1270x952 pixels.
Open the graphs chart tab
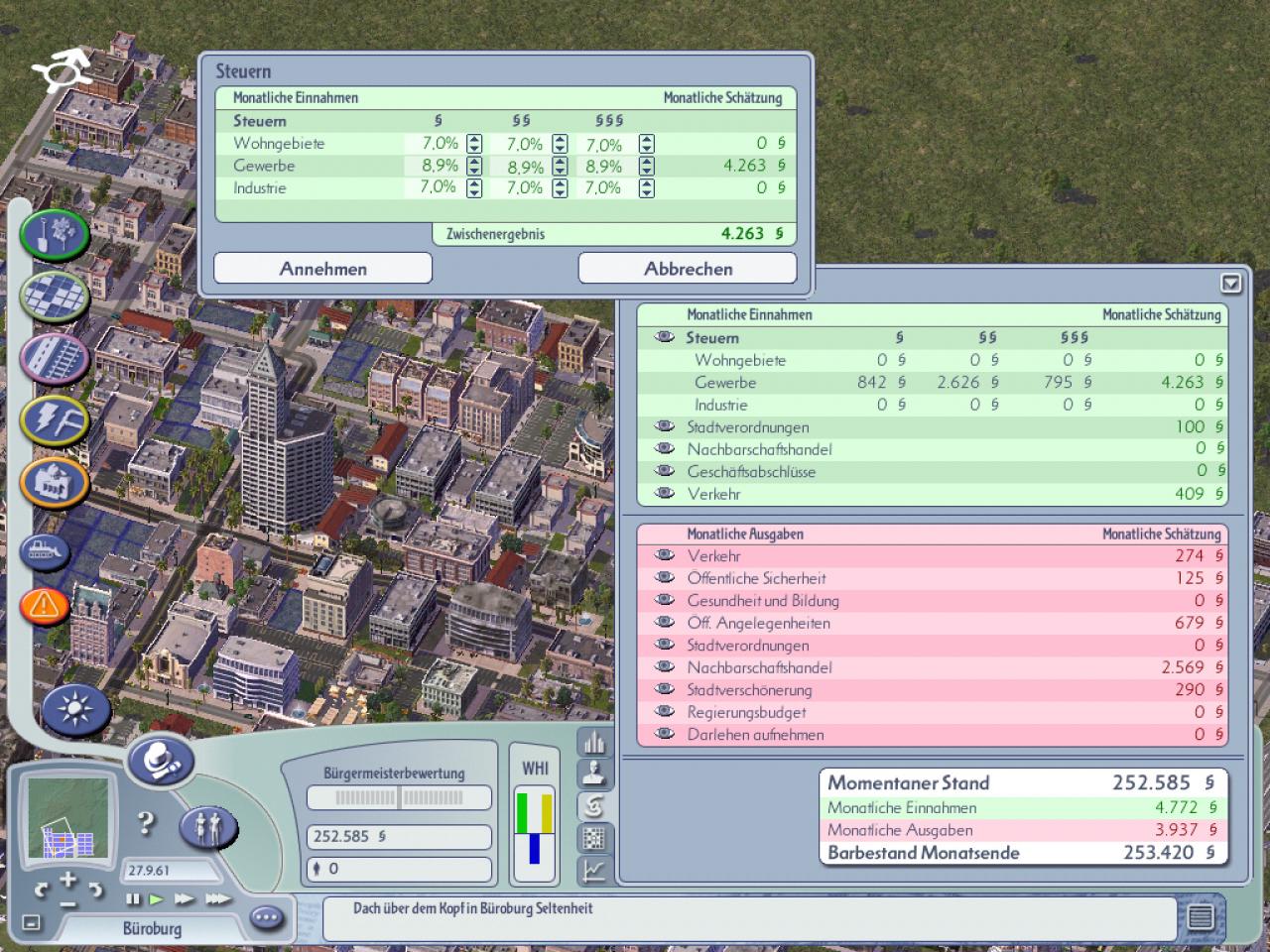(x=594, y=871)
